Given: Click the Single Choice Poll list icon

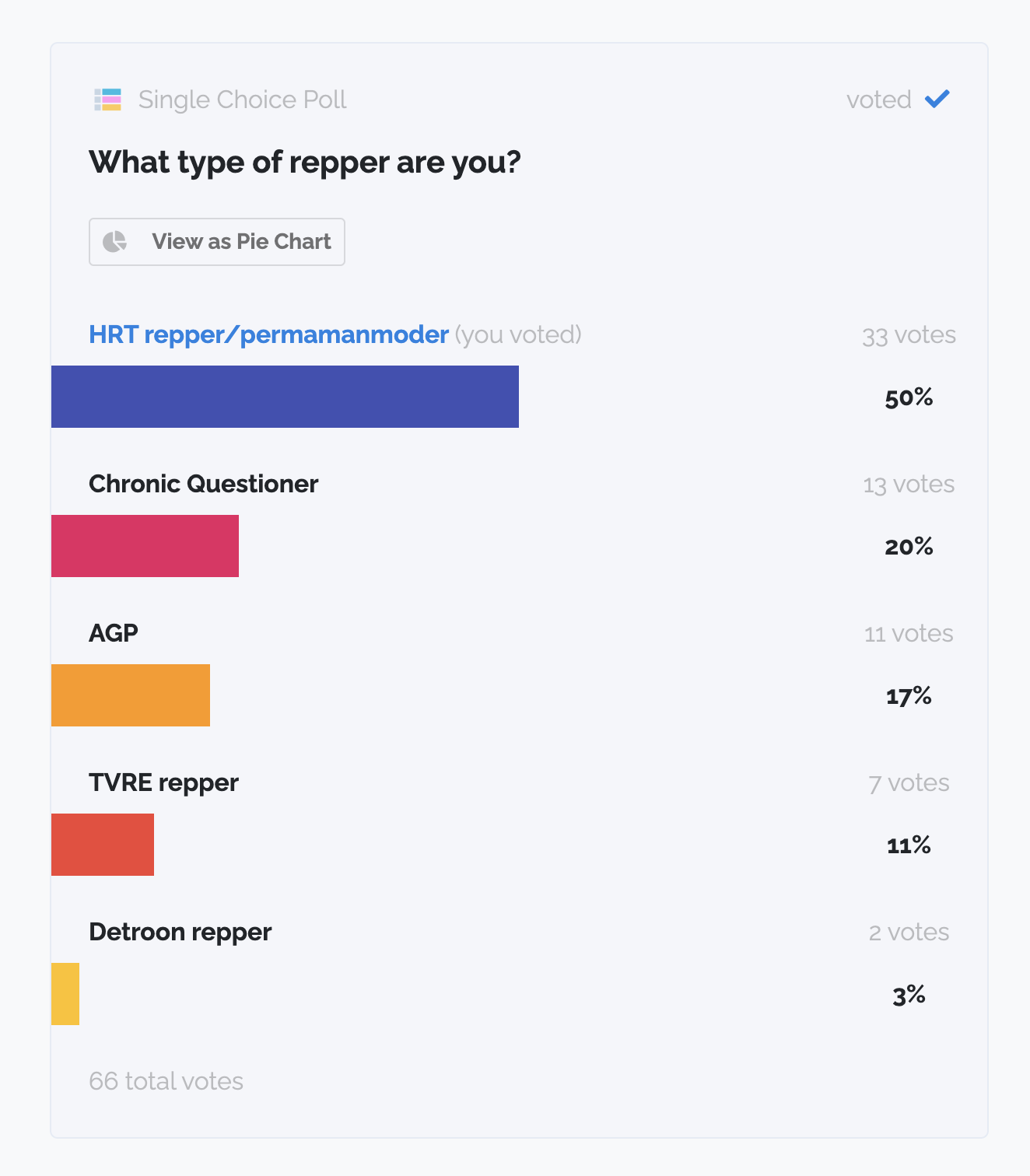Looking at the screenshot, I should coord(108,100).
